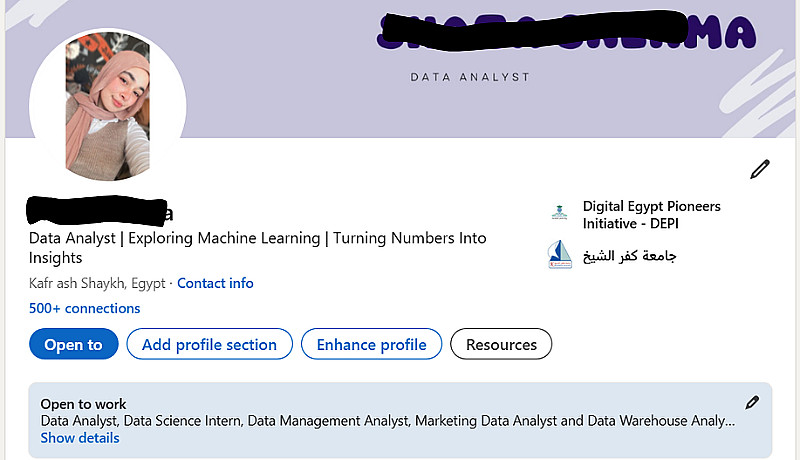Open the Resources menu button

coord(501,344)
